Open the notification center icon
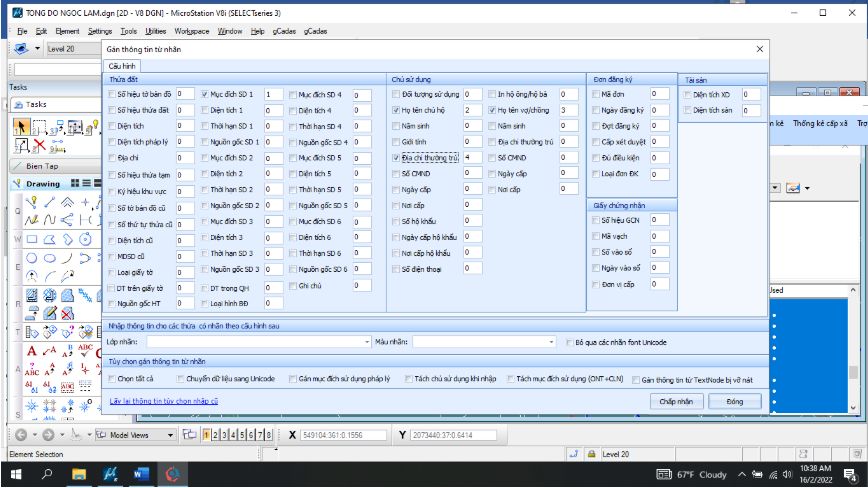This screenshot has width=868, height=488. point(849,473)
